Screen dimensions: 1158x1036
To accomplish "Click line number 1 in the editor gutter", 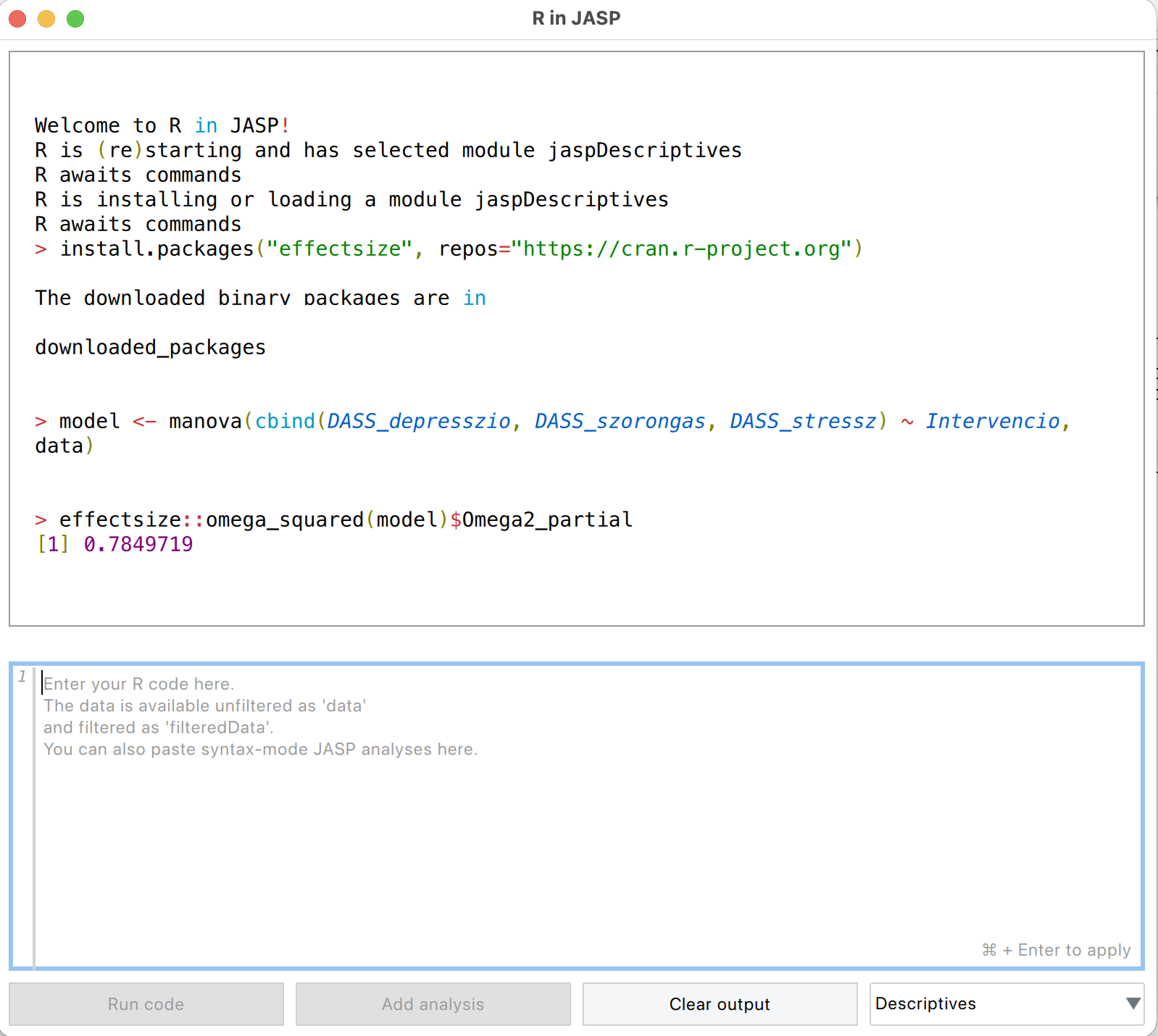I will (22, 677).
